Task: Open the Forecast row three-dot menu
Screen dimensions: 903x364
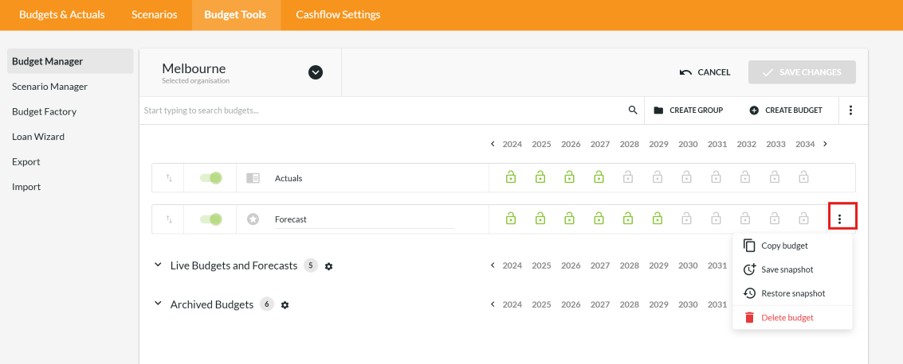Action: (840, 219)
